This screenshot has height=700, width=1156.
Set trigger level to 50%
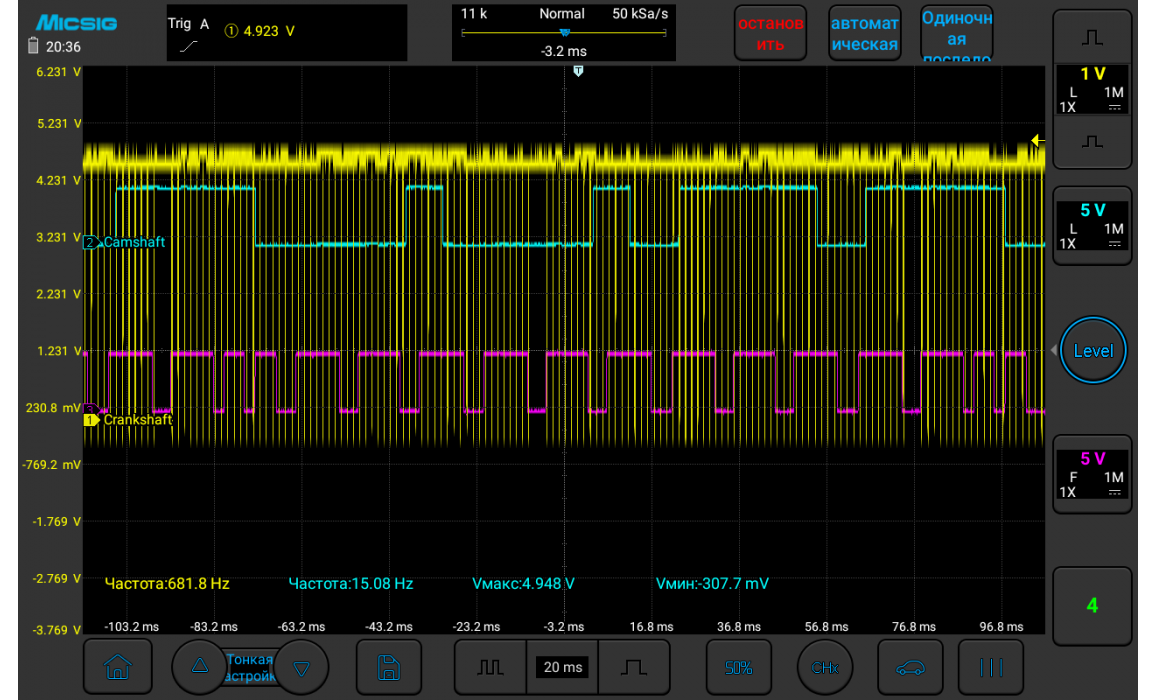pos(738,667)
